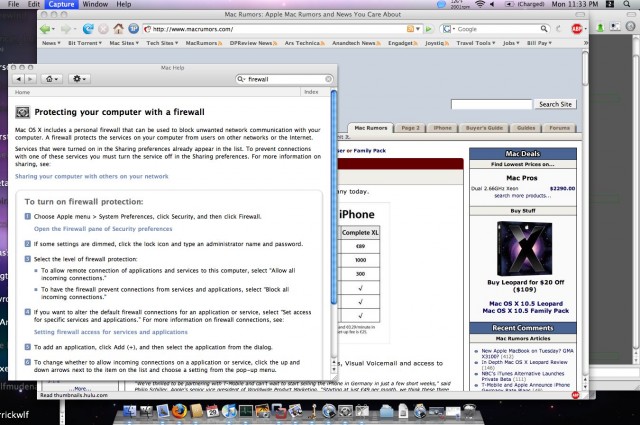Show more bookmarks overflow chevron
640x425 pixels.
[585, 43]
